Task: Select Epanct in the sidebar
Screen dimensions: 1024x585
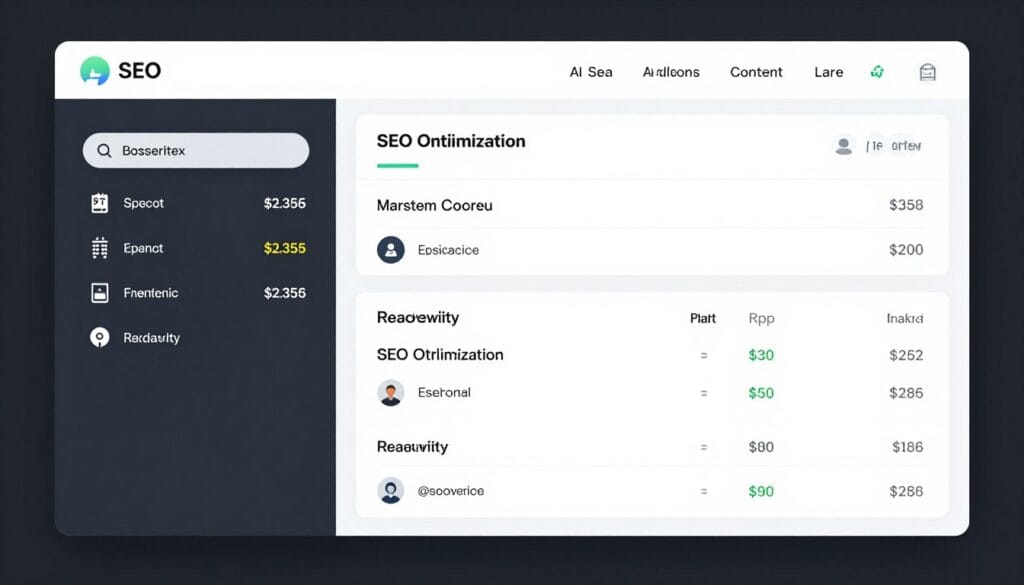Action: pyautogui.click(x=143, y=248)
